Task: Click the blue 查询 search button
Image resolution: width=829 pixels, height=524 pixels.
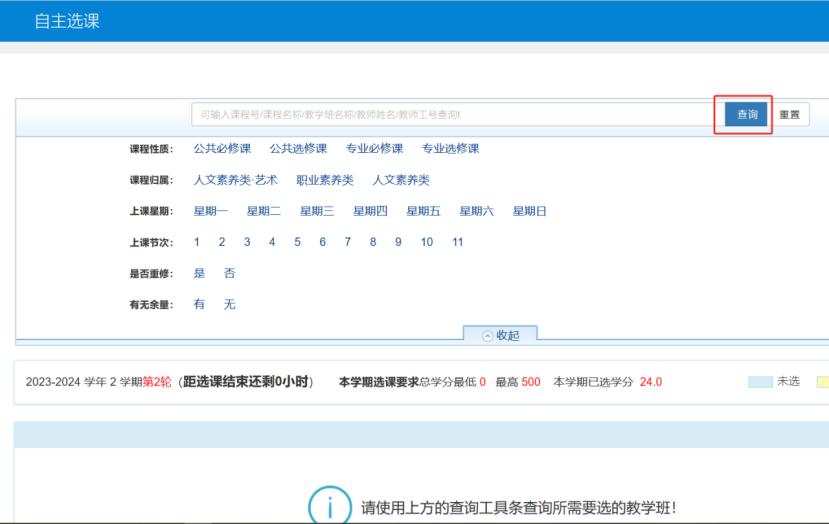Action: 746,115
